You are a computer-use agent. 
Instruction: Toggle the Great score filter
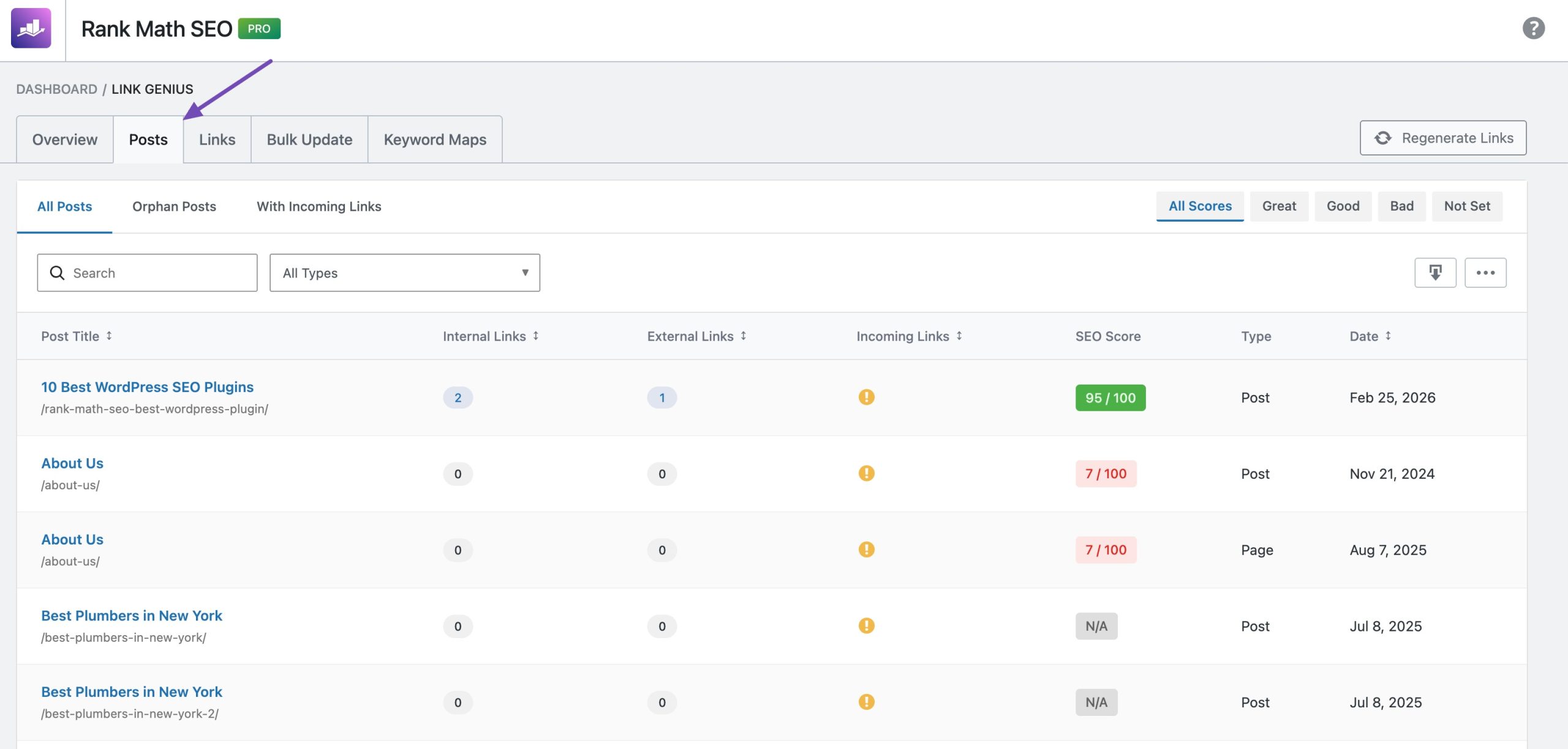(x=1279, y=206)
